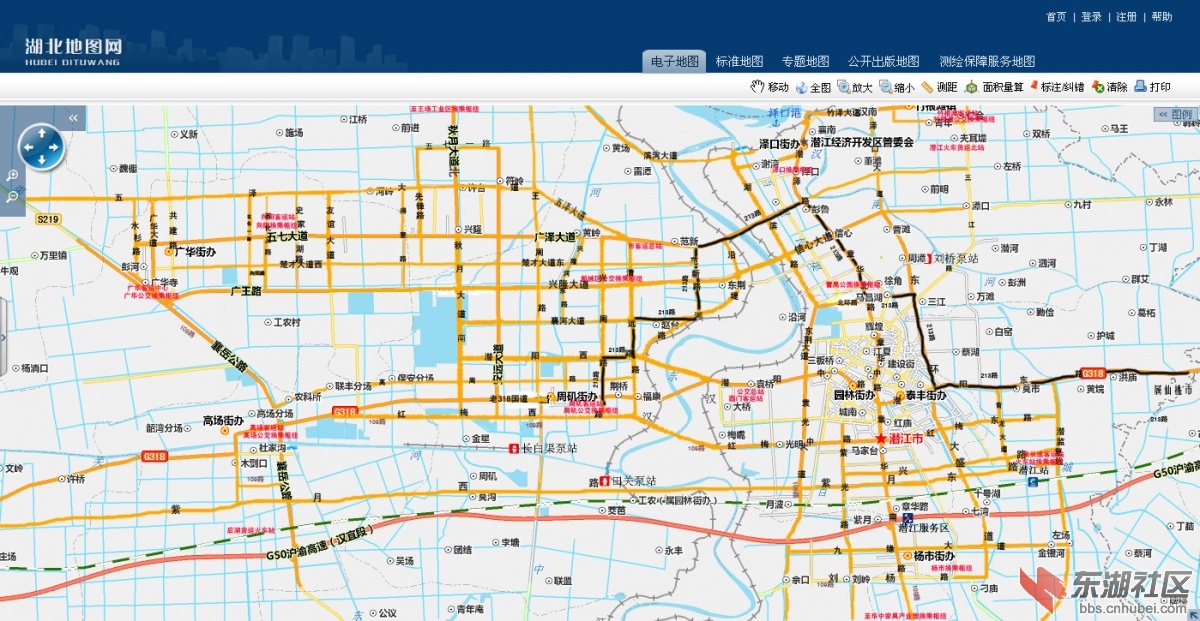The image size is (1200, 621).
Task: Click the magnifier minus under the pan wheel
Action: (12, 197)
